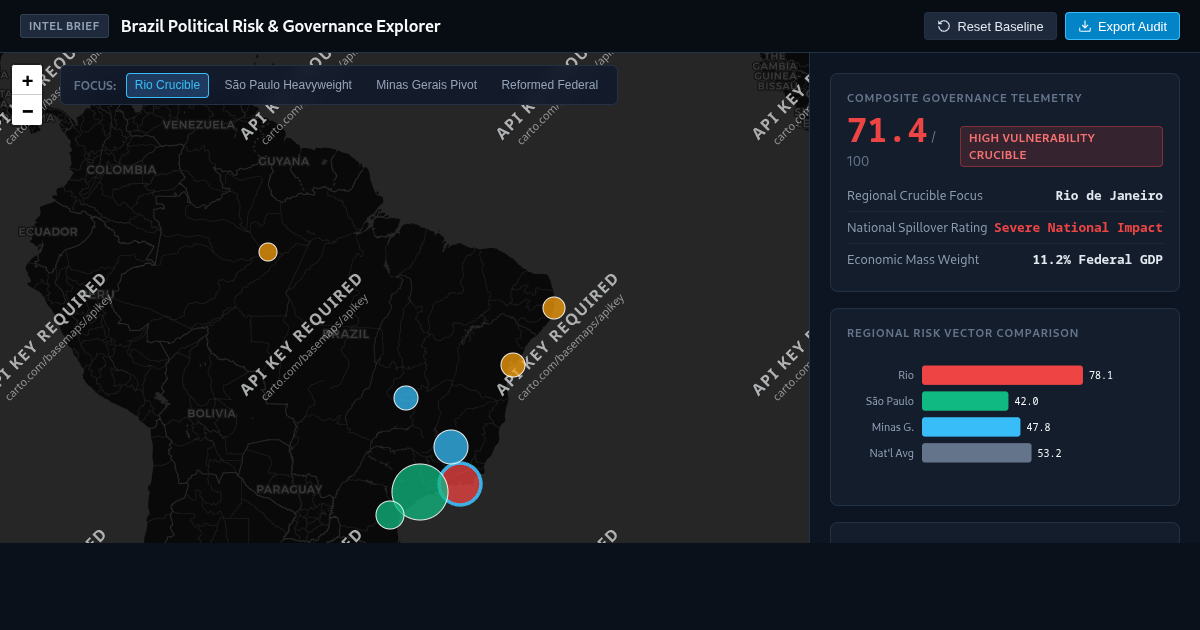
Task: Click the large green São Paulo map marker
Action: tap(420, 492)
